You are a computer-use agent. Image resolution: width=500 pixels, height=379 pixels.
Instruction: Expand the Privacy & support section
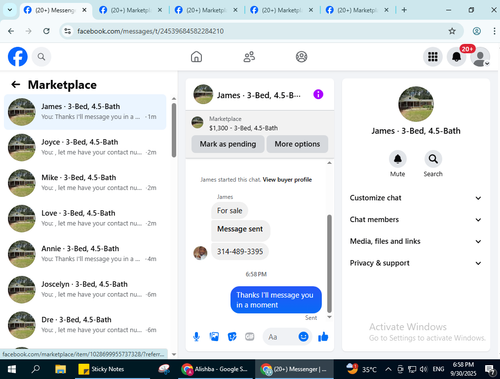[x=415, y=263]
